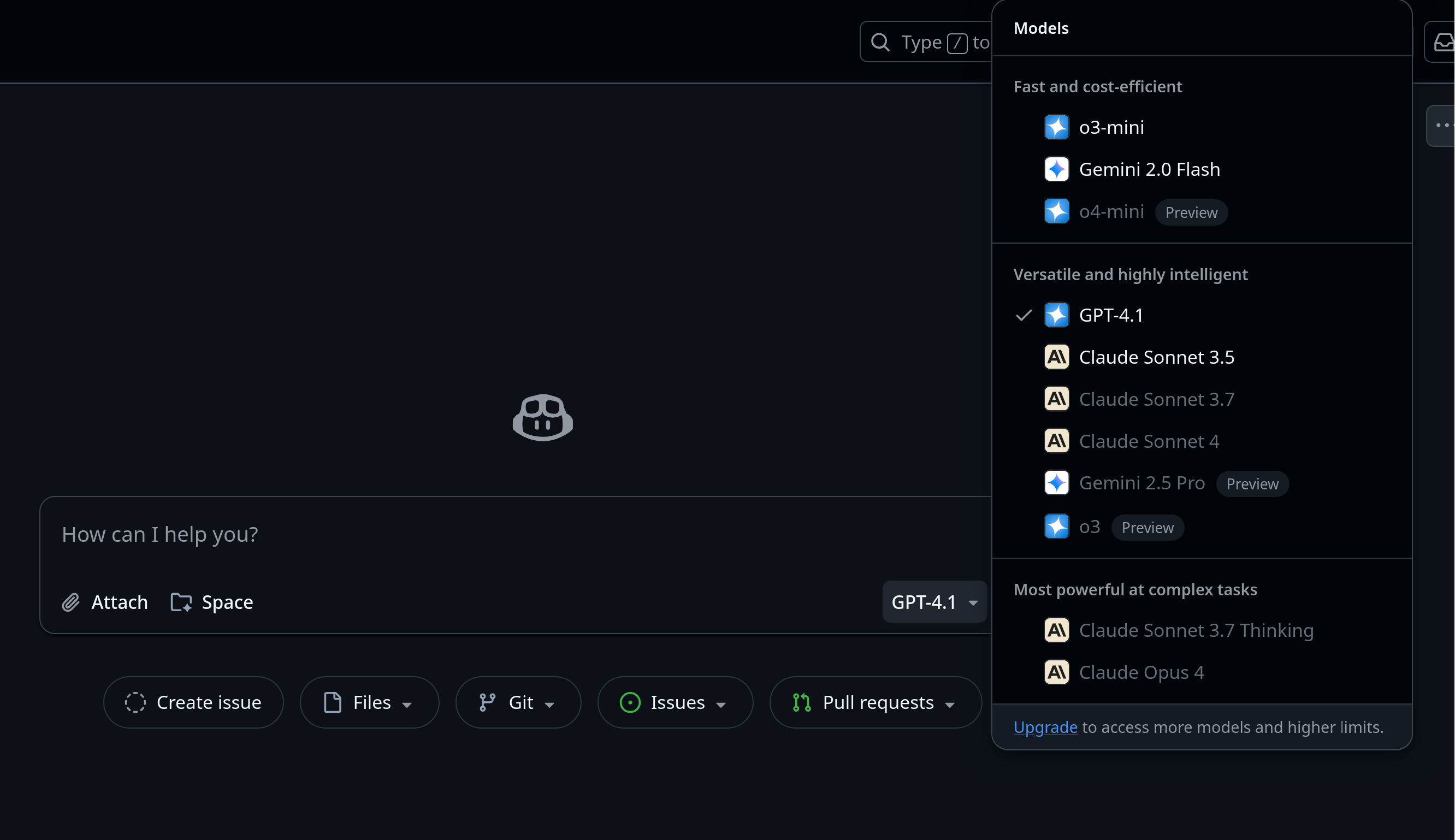Click the Space folder icon
Viewport: 1455px width, 840px height.
[181, 602]
